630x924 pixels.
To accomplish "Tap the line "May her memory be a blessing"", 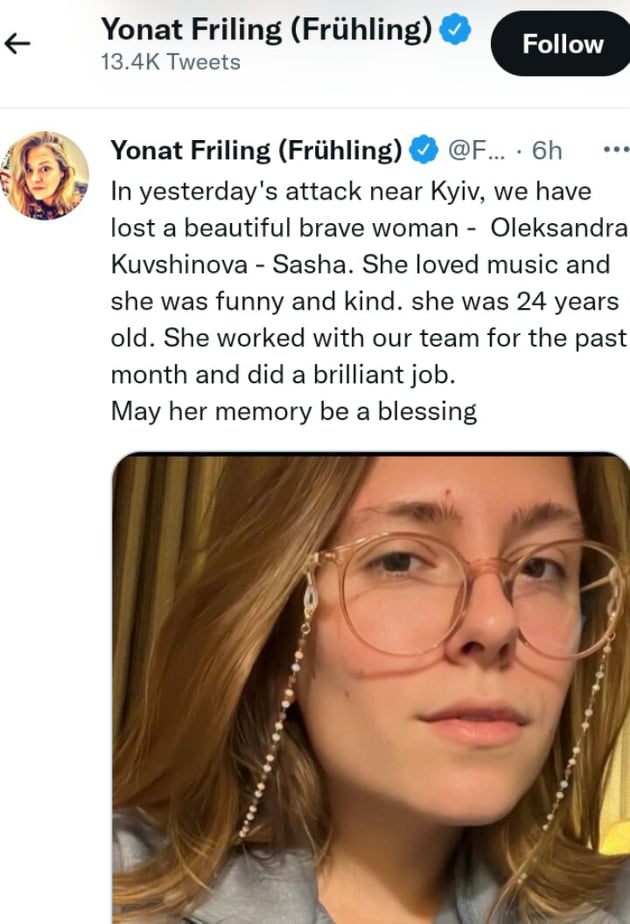I will coord(293,411).
